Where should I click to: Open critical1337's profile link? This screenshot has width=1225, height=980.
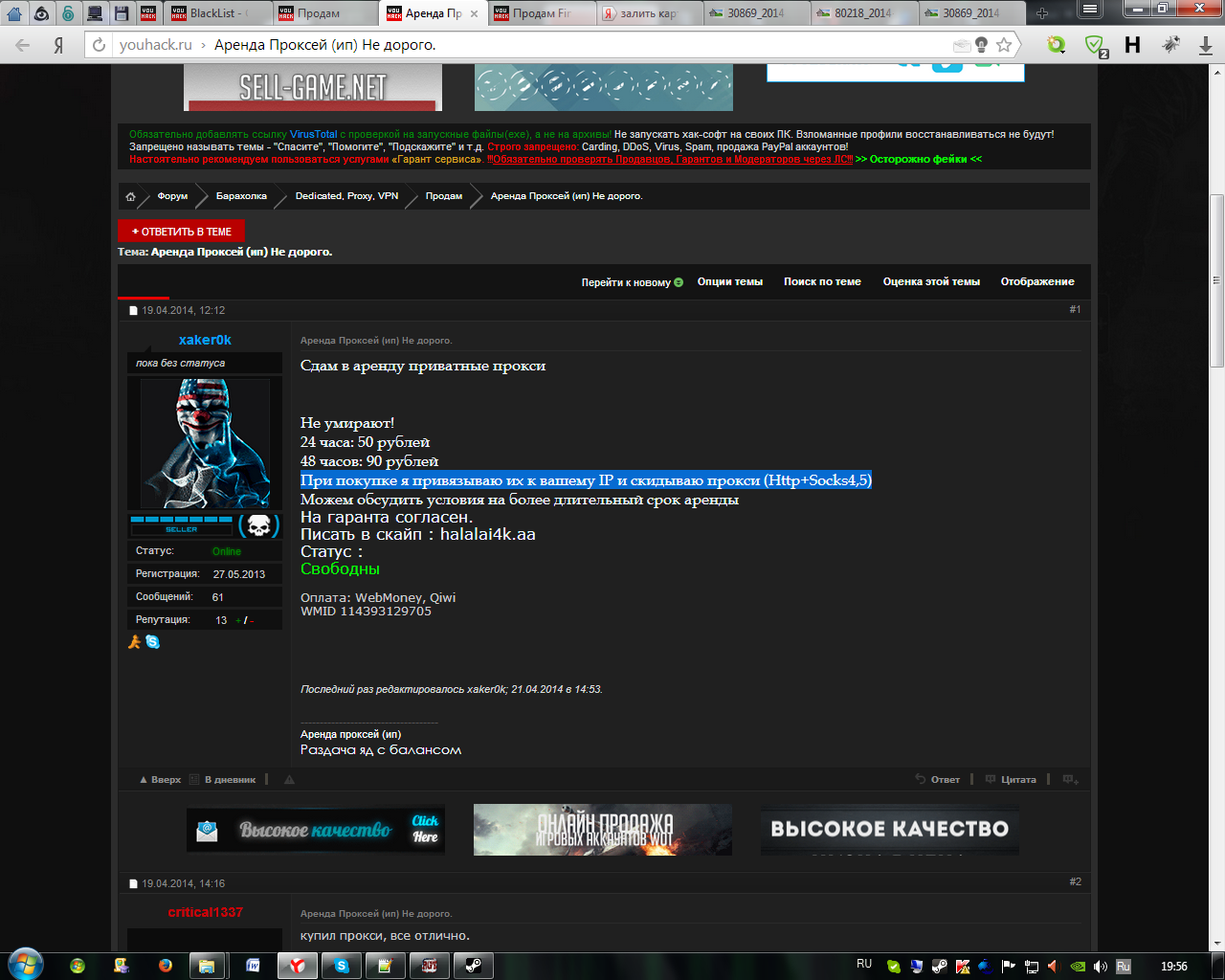[x=205, y=912]
